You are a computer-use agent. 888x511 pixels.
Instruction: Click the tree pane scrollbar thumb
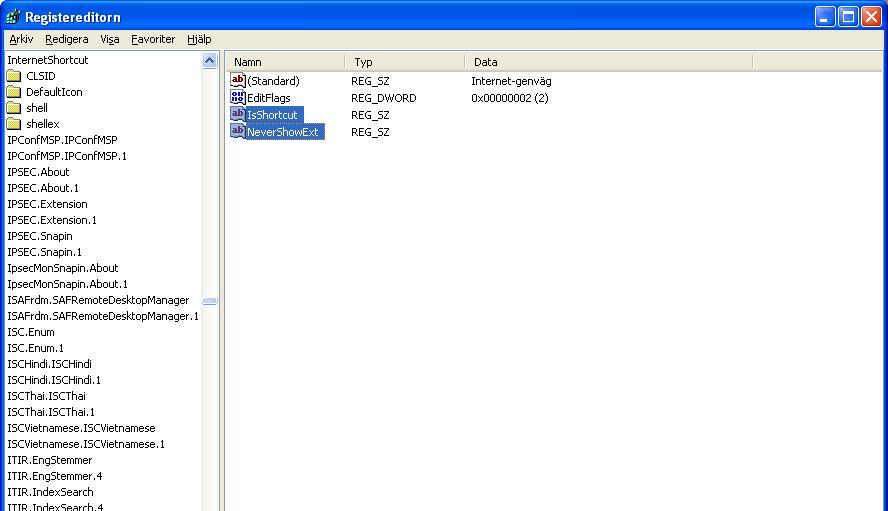210,301
